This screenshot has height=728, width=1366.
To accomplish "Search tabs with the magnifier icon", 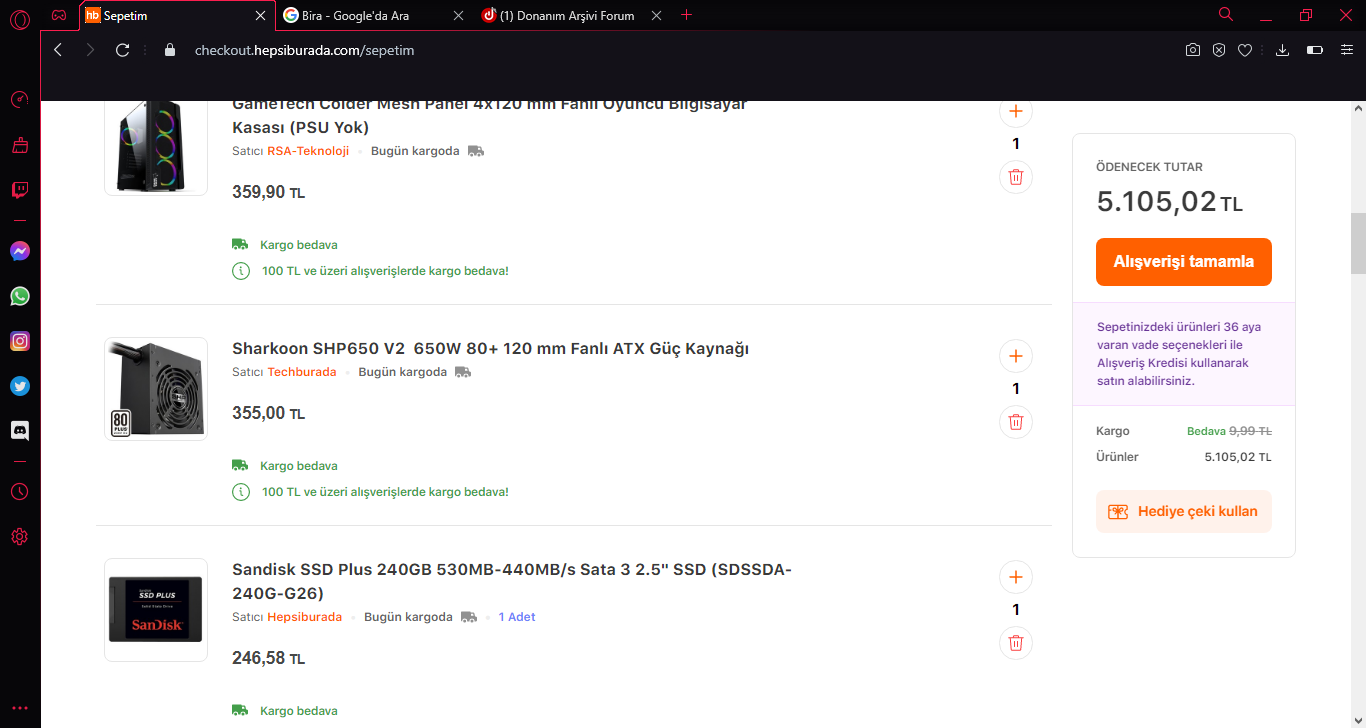I will tap(1226, 14).
